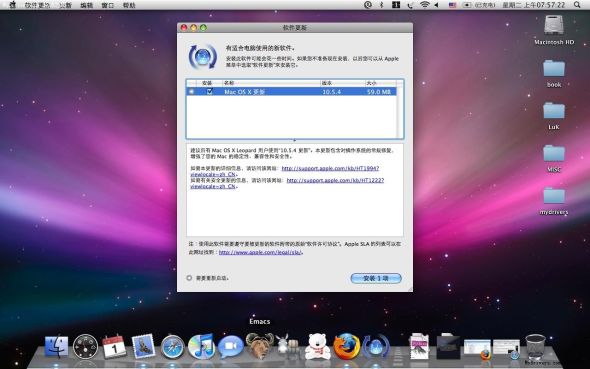This screenshot has height=369, width=590.
Task: Click the splitter handle below update list
Action: (295, 140)
